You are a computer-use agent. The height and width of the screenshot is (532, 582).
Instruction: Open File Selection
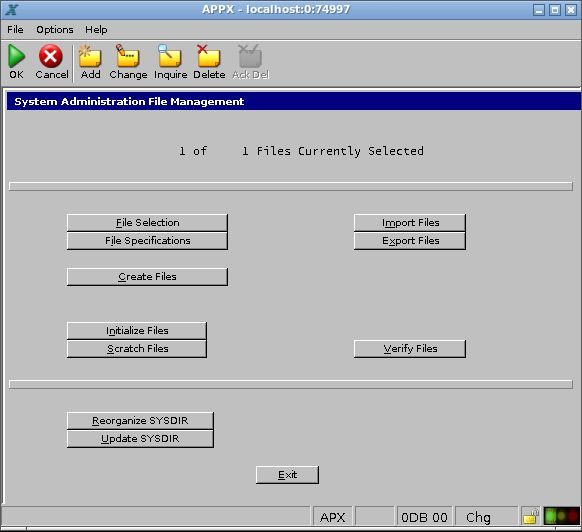coord(147,223)
